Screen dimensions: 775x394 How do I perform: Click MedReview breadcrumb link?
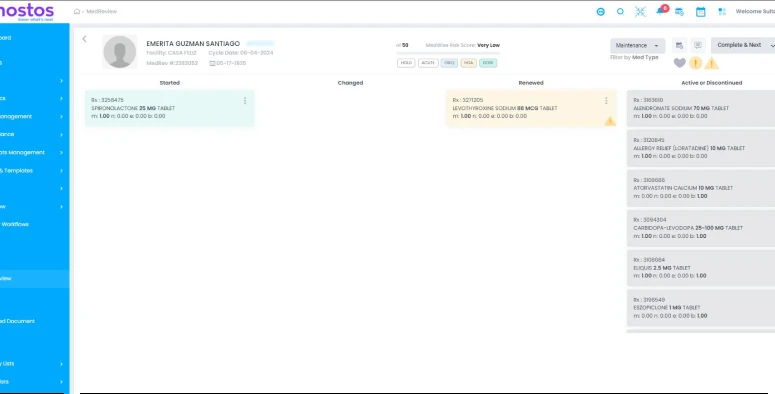coord(101,11)
